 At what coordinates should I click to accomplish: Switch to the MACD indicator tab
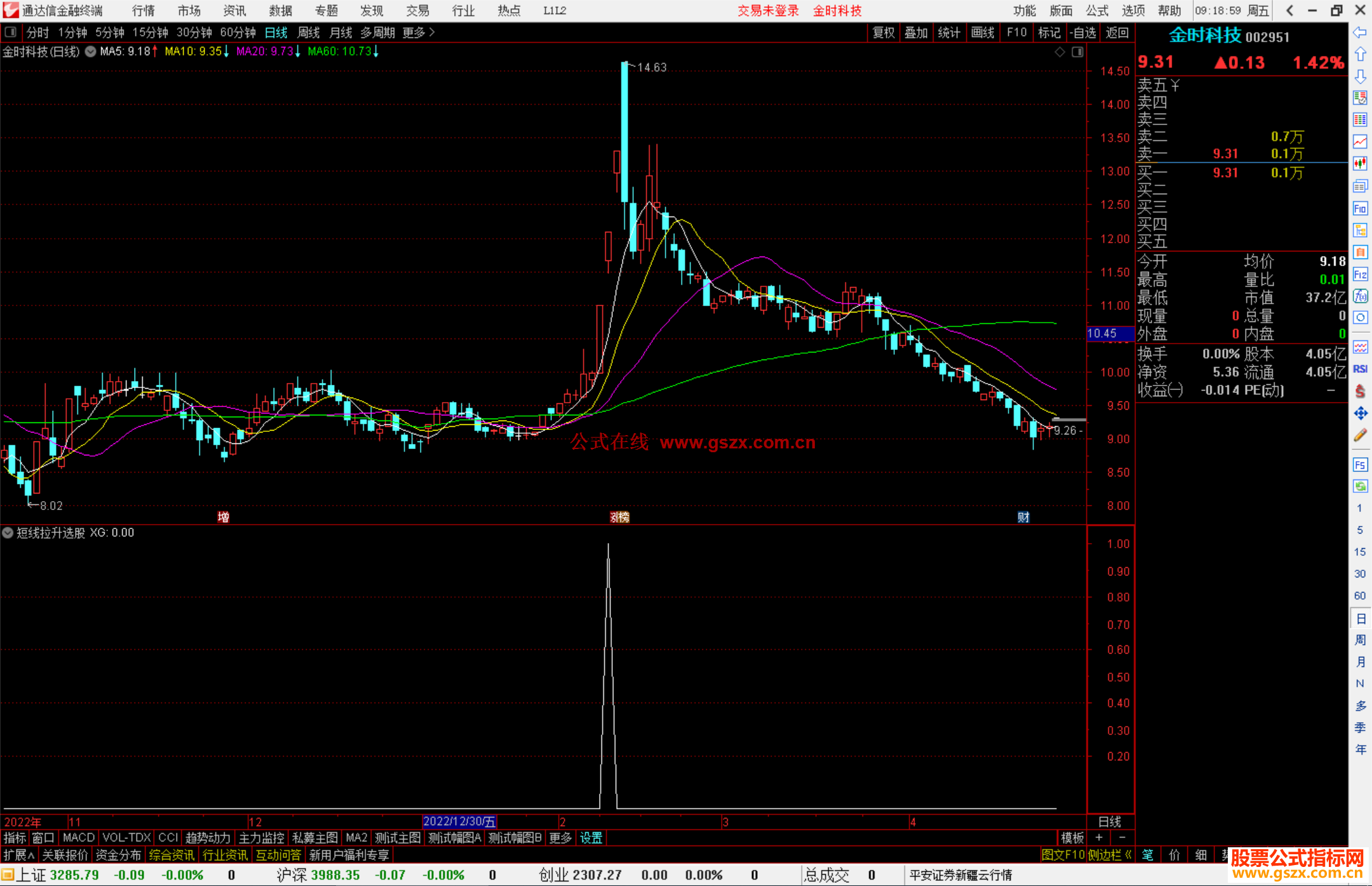pyautogui.click(x=79, y=838)
